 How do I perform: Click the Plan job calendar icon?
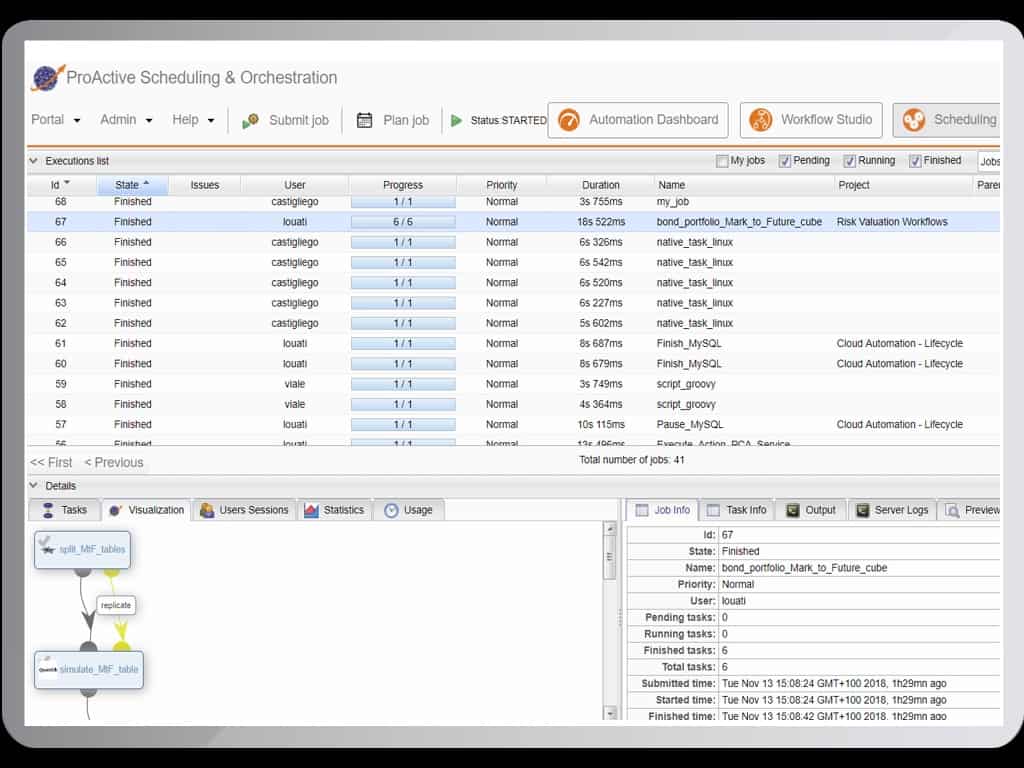pos(364,120)
